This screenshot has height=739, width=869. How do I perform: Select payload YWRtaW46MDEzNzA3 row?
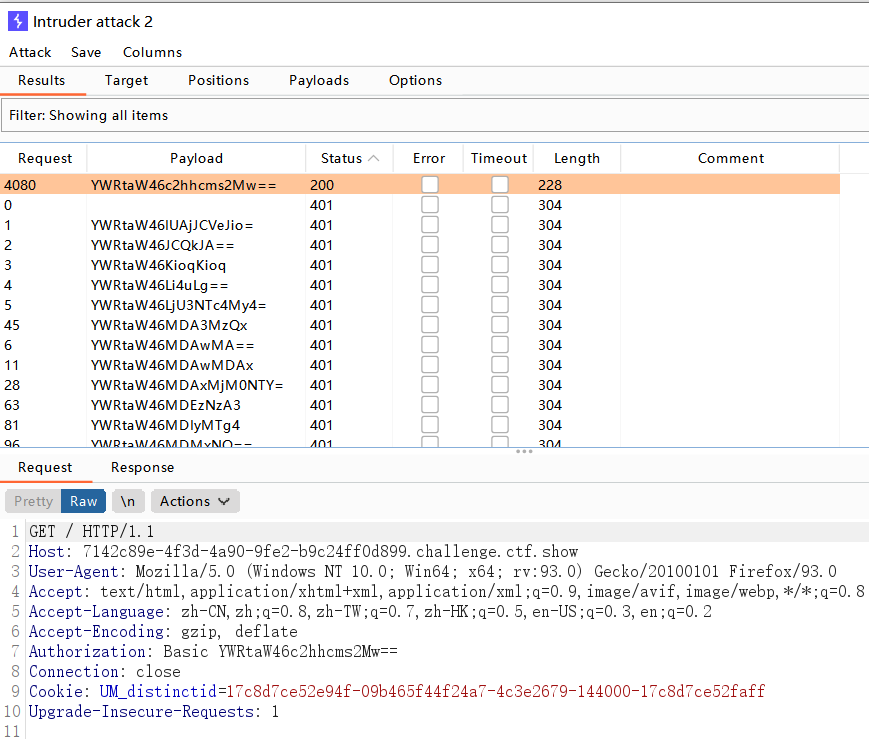point(420,405)
